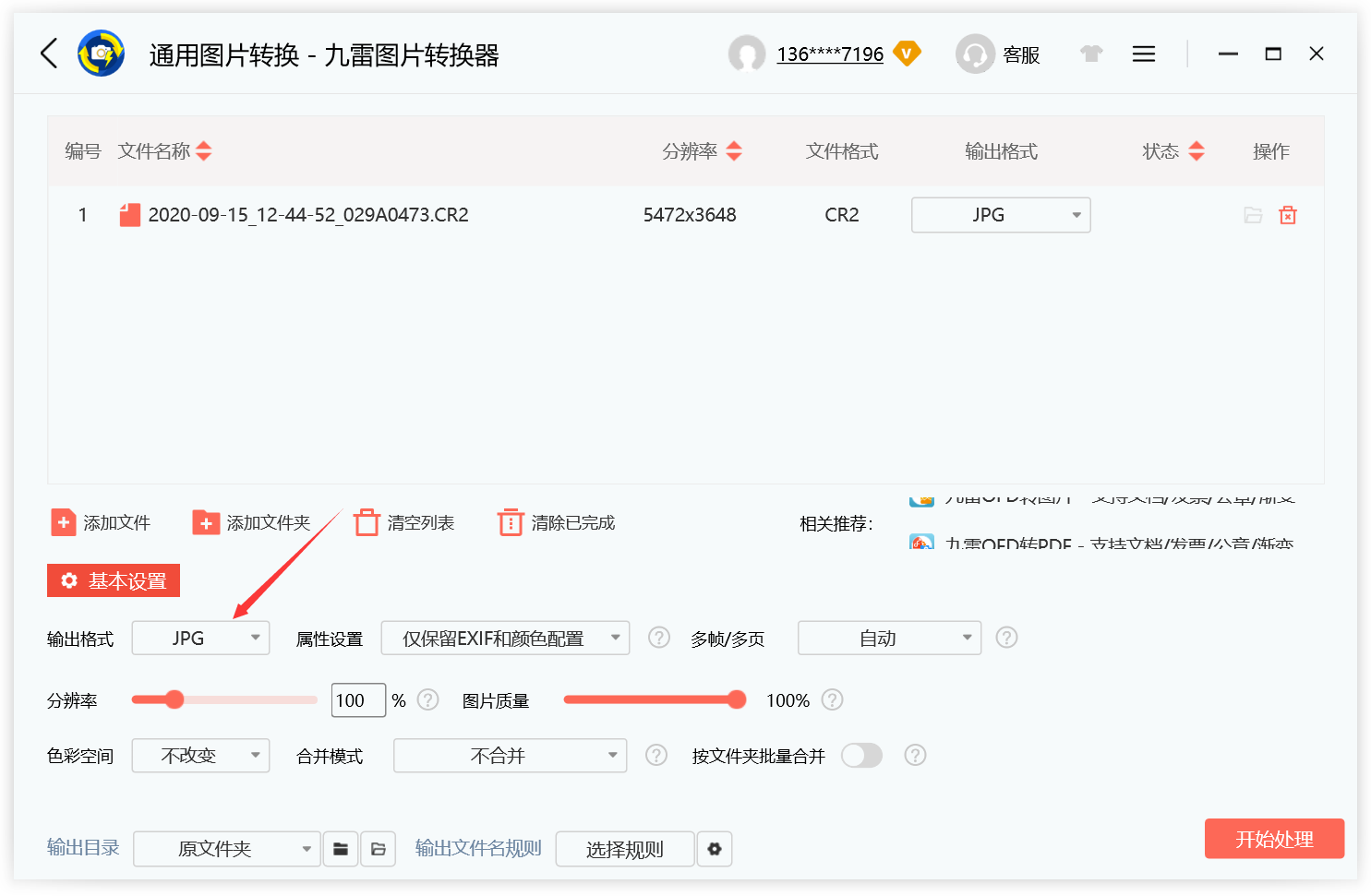Screen dimensions: 1371x896
Task: Go back with the back arrow
Action: coord(50,54)
